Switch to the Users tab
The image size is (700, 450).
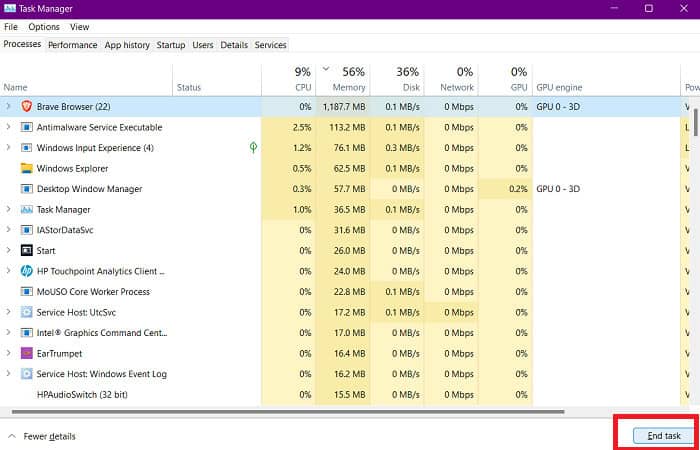point(203,45)
